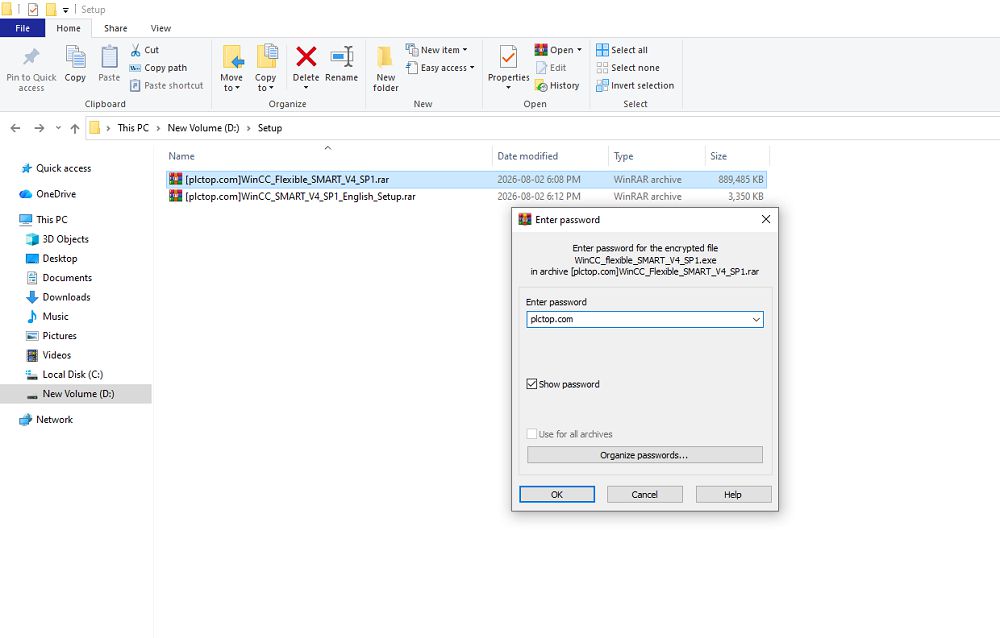The width and height of the screenshot is (1000, 638).
Task: Sort by the Name column header
Action: (181, 156)
